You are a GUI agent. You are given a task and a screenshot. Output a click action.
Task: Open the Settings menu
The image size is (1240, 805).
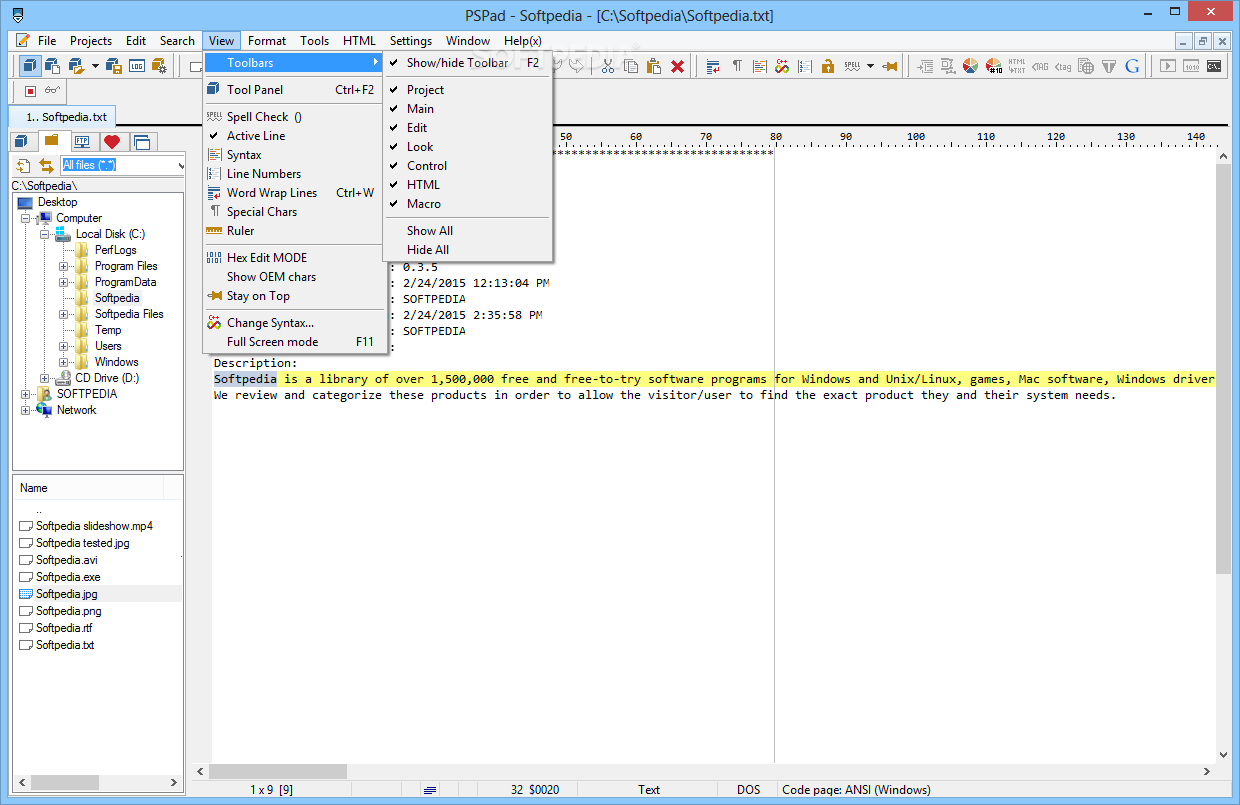tap(411, 41)
